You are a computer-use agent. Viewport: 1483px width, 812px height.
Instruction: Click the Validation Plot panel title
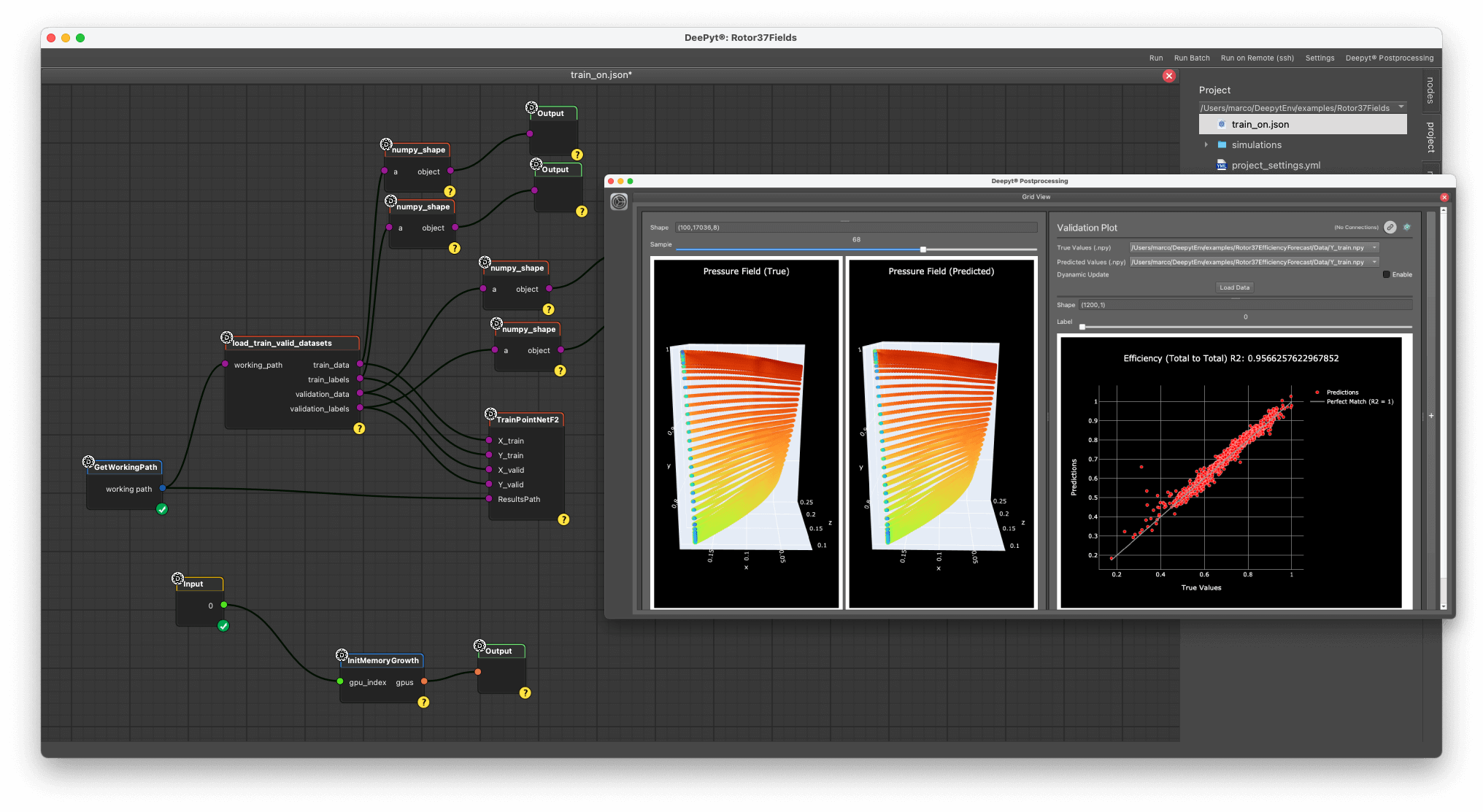click(1087, 228)
